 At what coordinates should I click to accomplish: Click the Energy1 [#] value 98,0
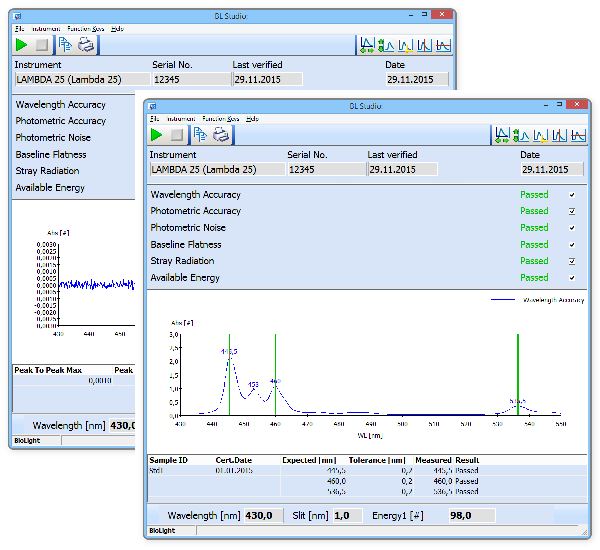tap(472, 516)
